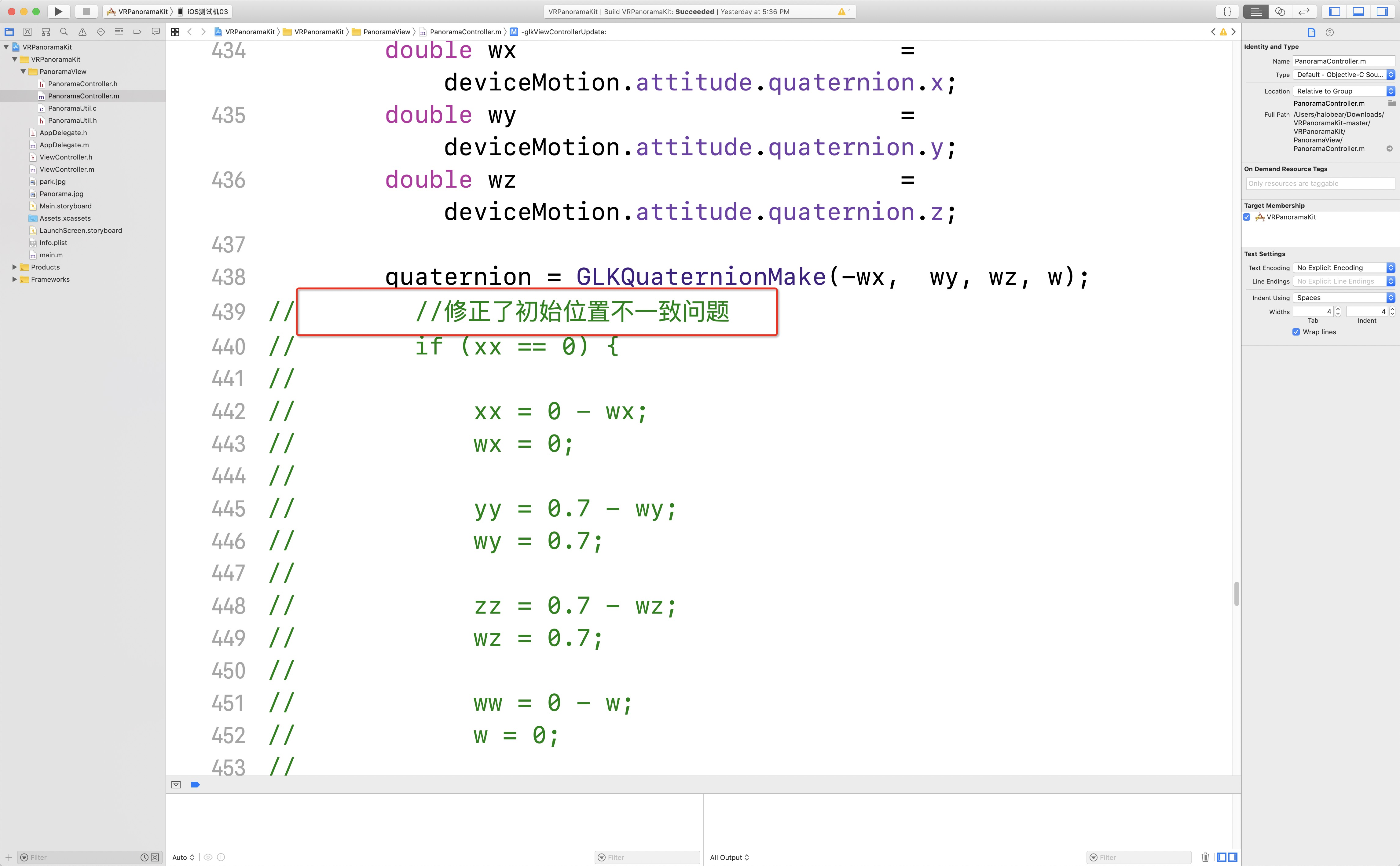Open the Text Encoding dropdown
Image resolution: width=1400 pixels, height=866 pixels.
1343,268
